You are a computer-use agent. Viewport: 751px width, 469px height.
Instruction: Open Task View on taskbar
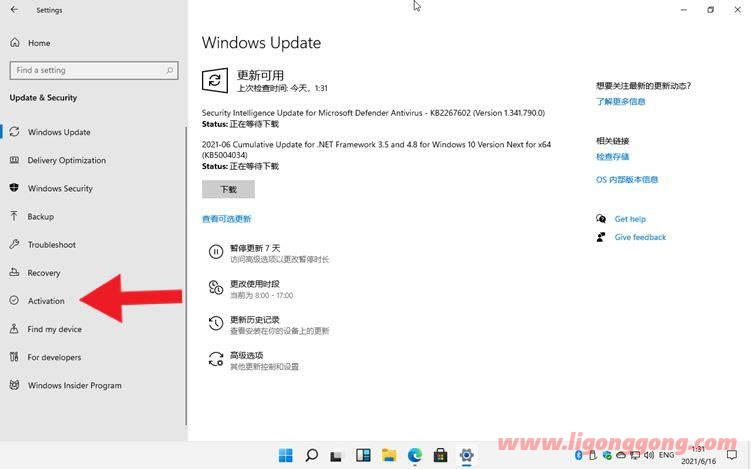point(337,456)
